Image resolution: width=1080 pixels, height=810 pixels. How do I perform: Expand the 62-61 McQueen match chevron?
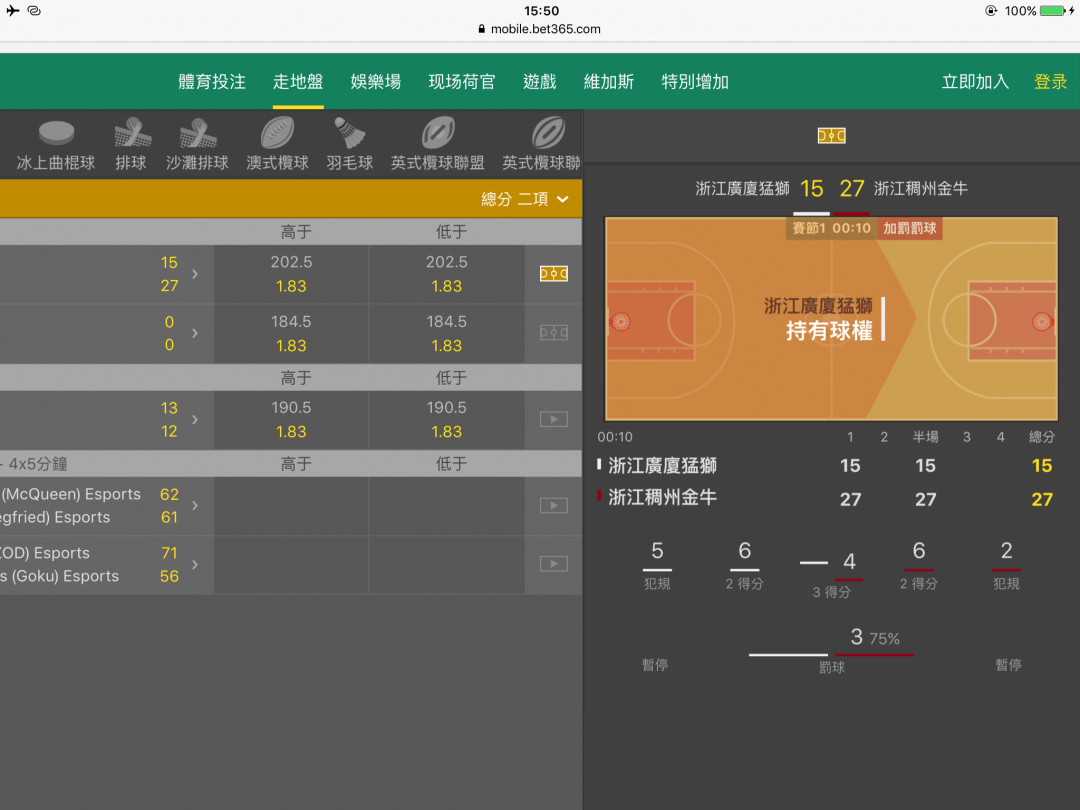(x=196, y=506)
